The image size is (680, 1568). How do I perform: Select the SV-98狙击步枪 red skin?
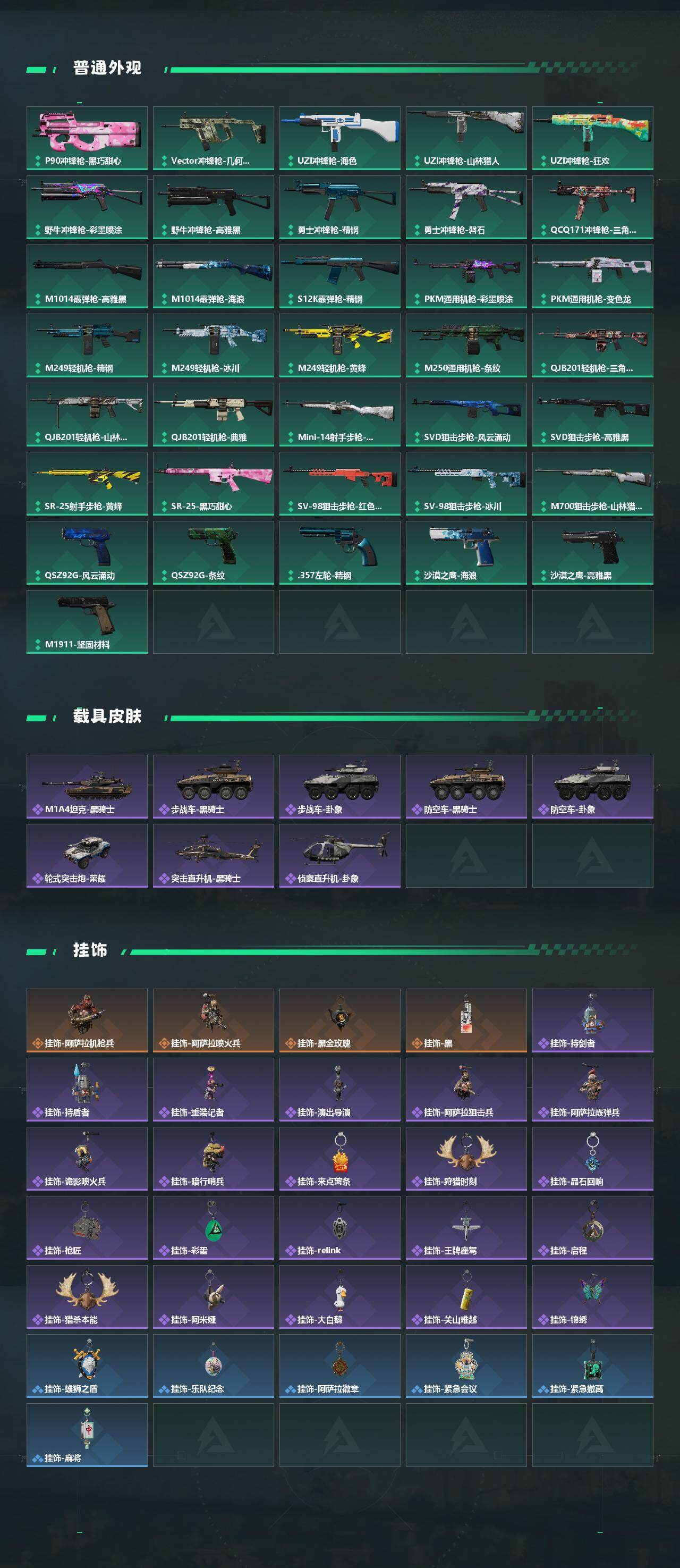click(x=340, y=483)
